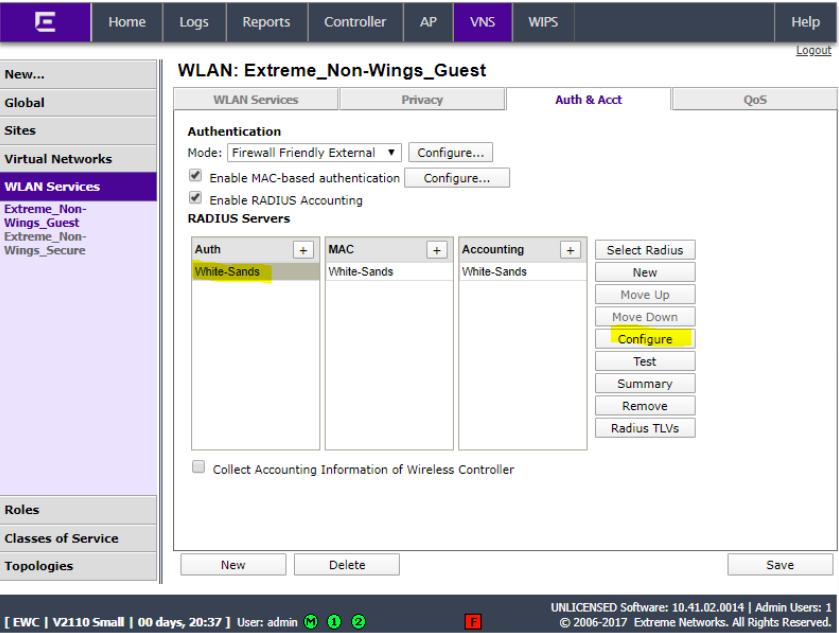Open Extreme_Non-Wings_Guest WLAN in sidebar
The height and width of the screenshot is (633, 839).
pos(45,216)
